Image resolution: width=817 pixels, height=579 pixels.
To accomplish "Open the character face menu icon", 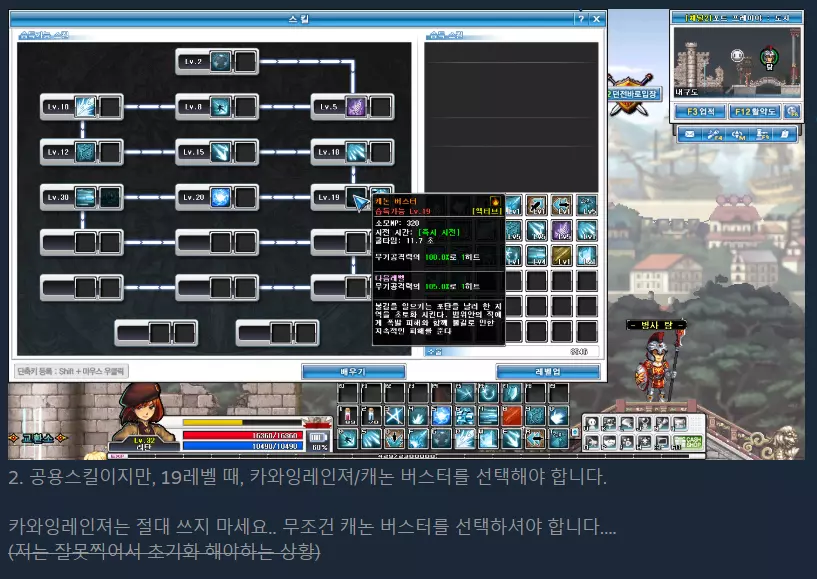I will pos(592,424).
